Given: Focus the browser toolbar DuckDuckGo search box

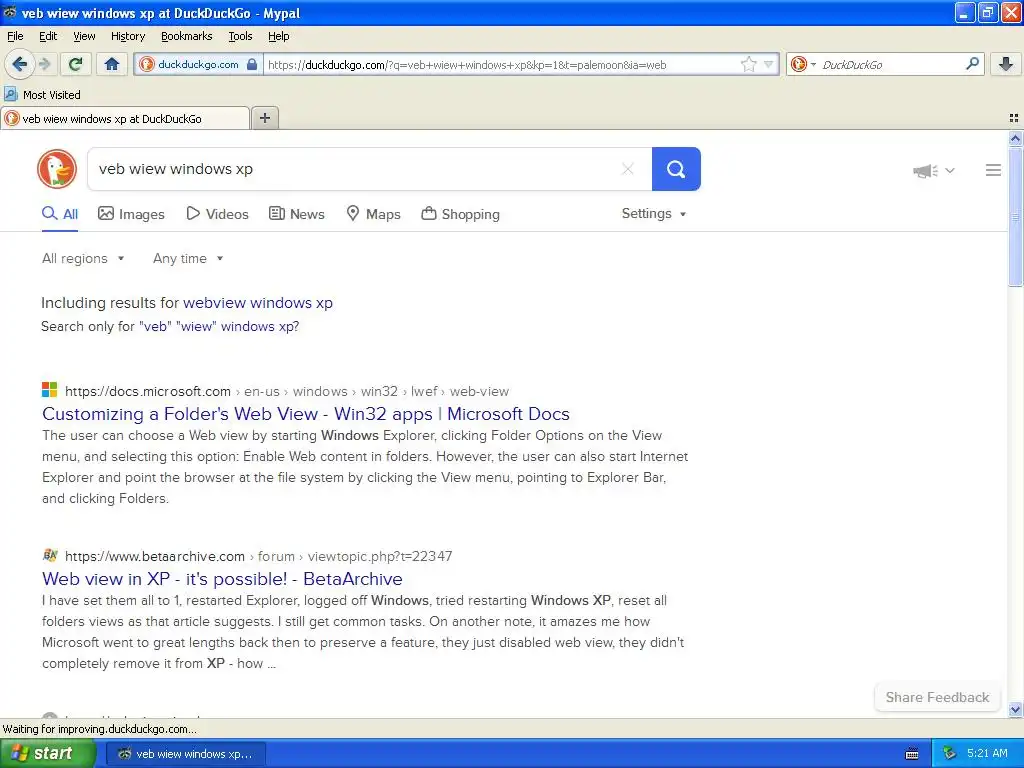Looking at the screenshot, I should [x=888, y=65].
